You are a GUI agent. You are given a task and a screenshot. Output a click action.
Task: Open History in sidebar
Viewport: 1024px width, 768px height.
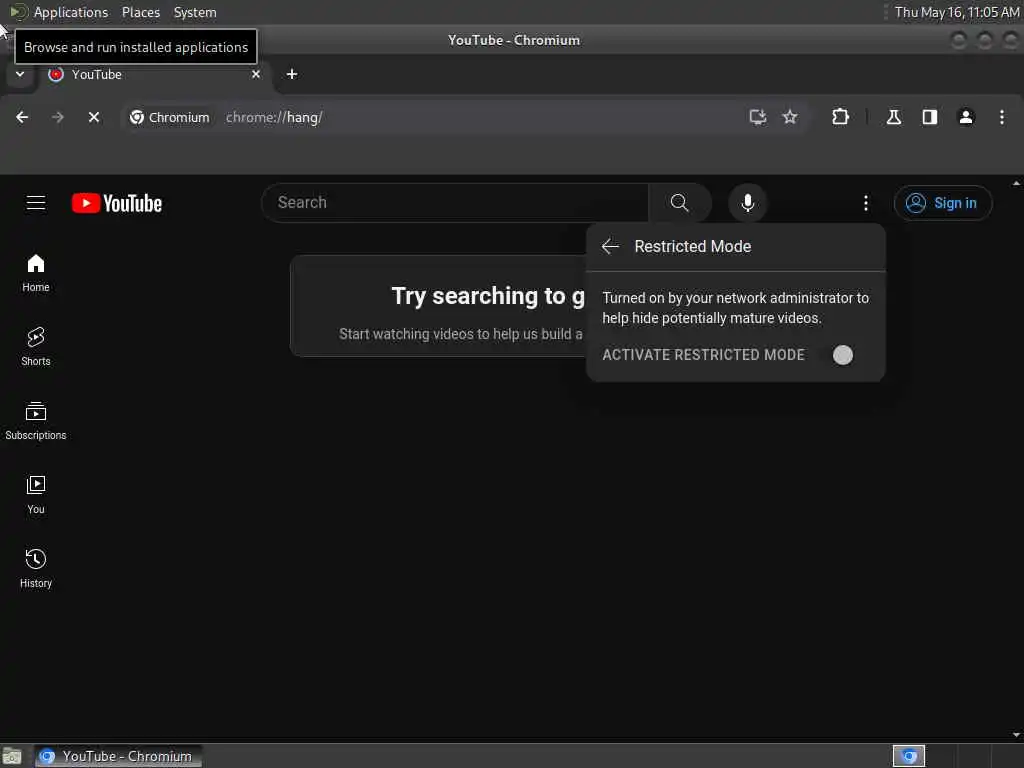click(36, 569)
